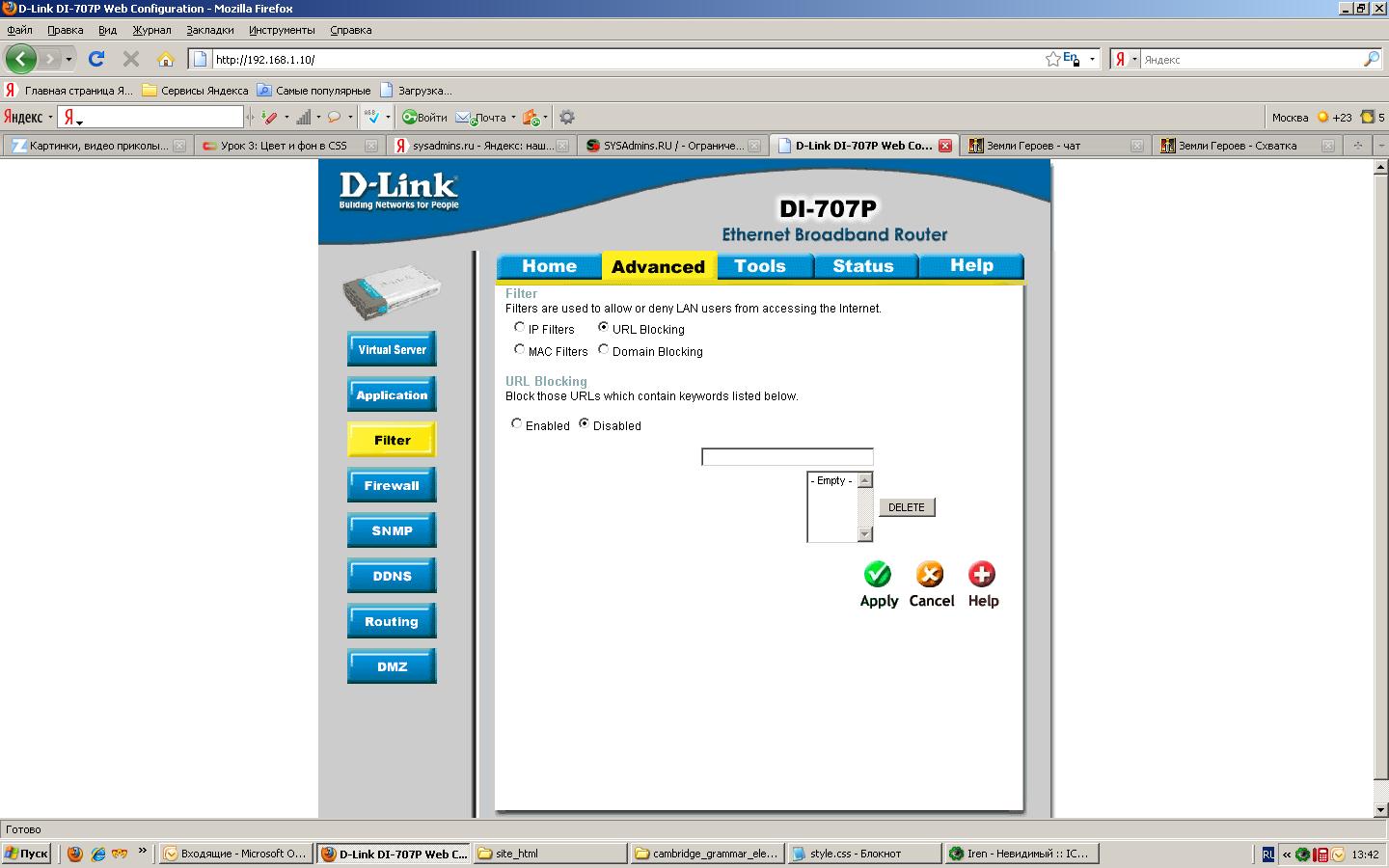
Task: Click the search magnifier in Yandex search box
Action: click(1371, 59)
